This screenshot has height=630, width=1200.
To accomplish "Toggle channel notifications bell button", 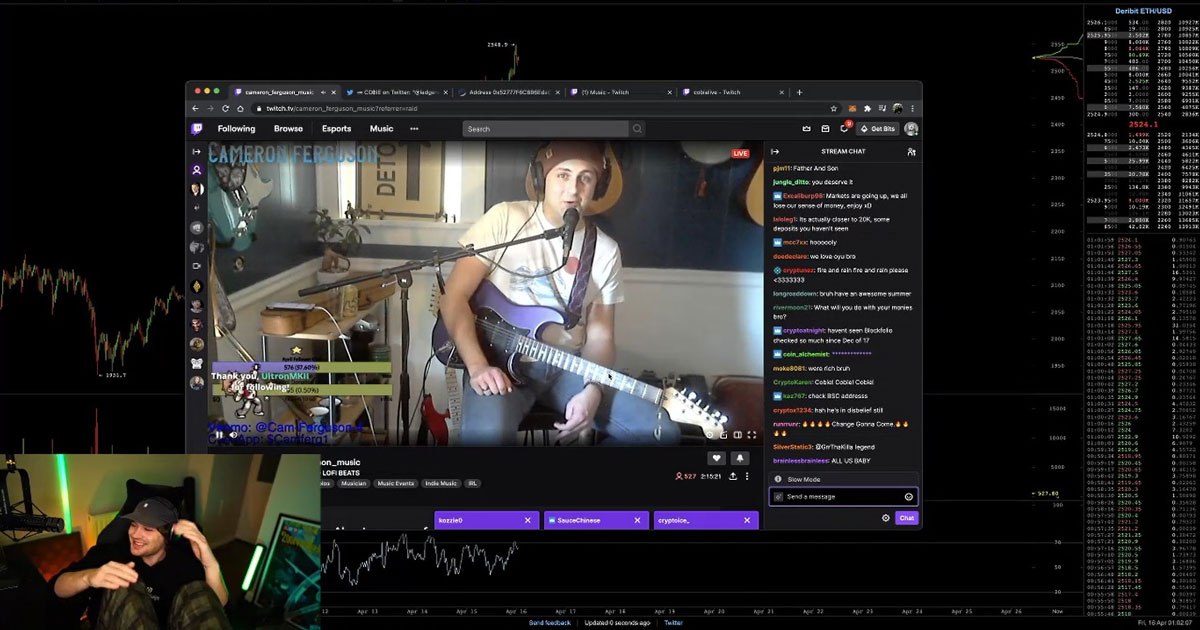I will (x=740, y=458).
